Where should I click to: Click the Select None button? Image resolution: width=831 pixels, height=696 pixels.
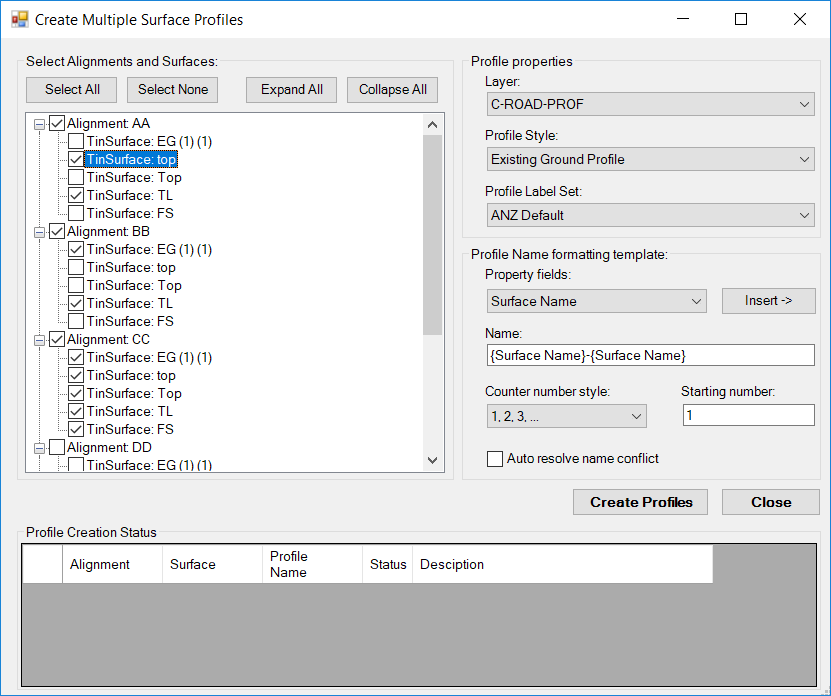[173, 90]
